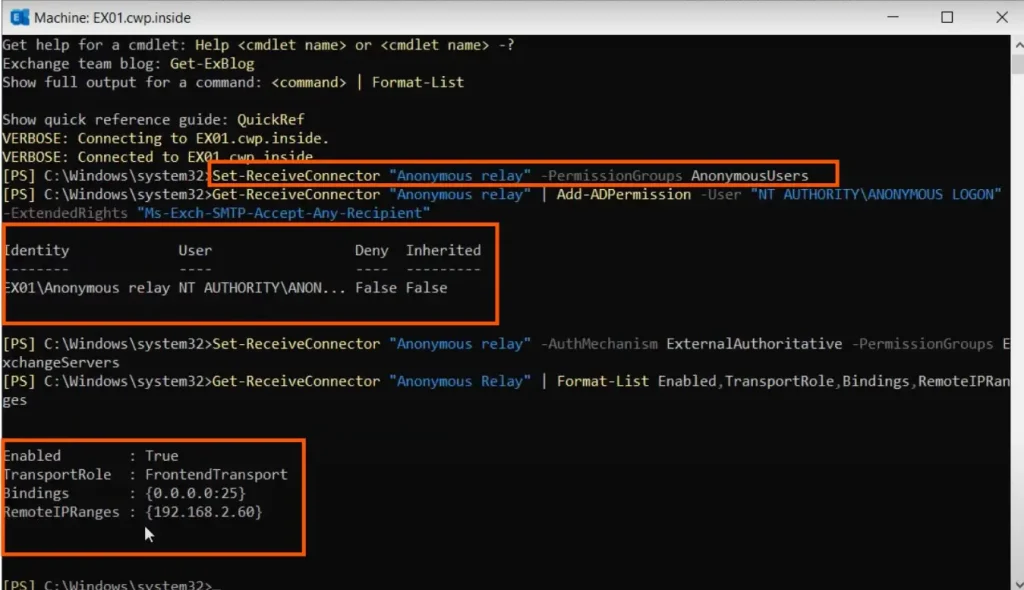
Task: Click the Exchange Management Shell title bar icon
Action: click(20, 17)
